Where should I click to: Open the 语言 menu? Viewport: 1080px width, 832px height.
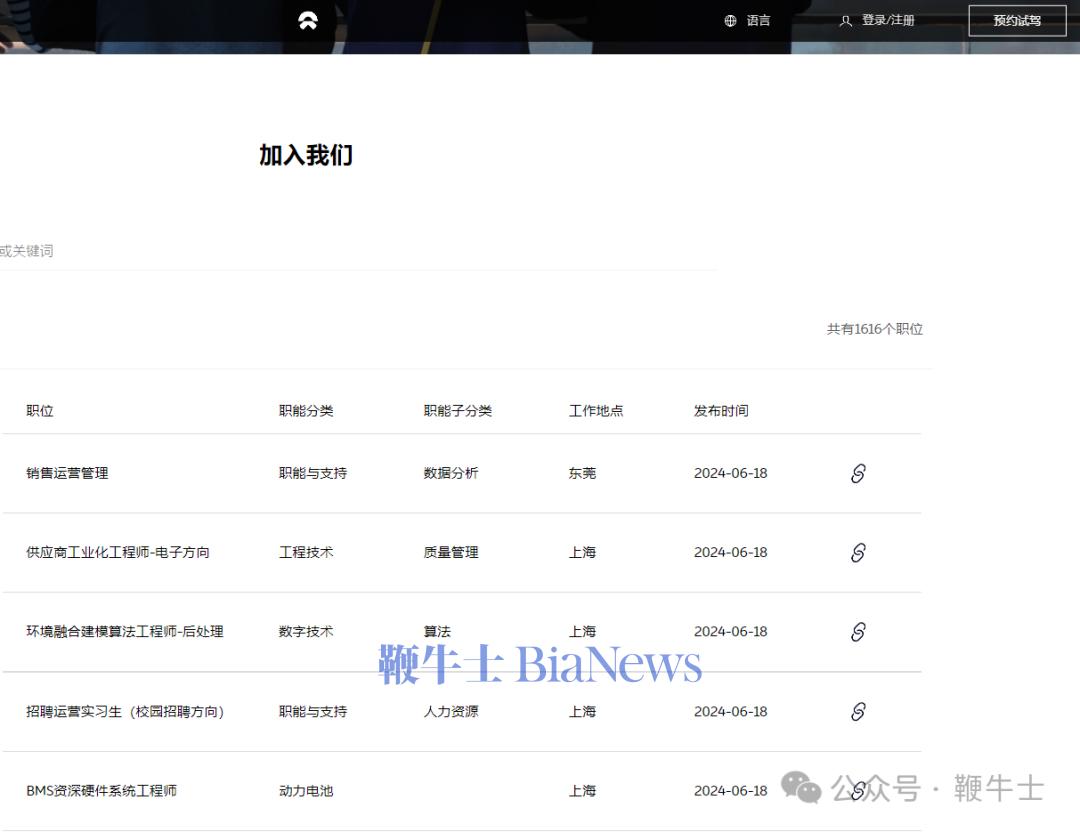click(758, 21)
